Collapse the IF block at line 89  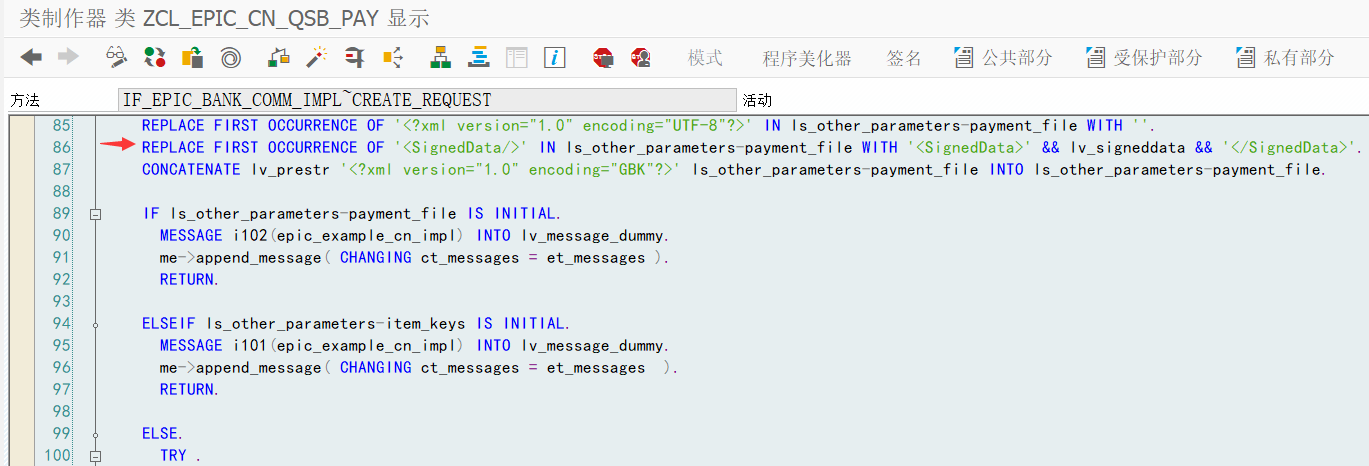[x=96, y=214]
